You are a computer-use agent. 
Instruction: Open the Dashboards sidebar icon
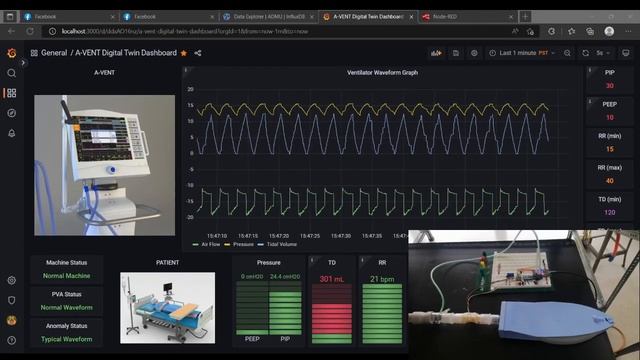(x=11, y=93)
